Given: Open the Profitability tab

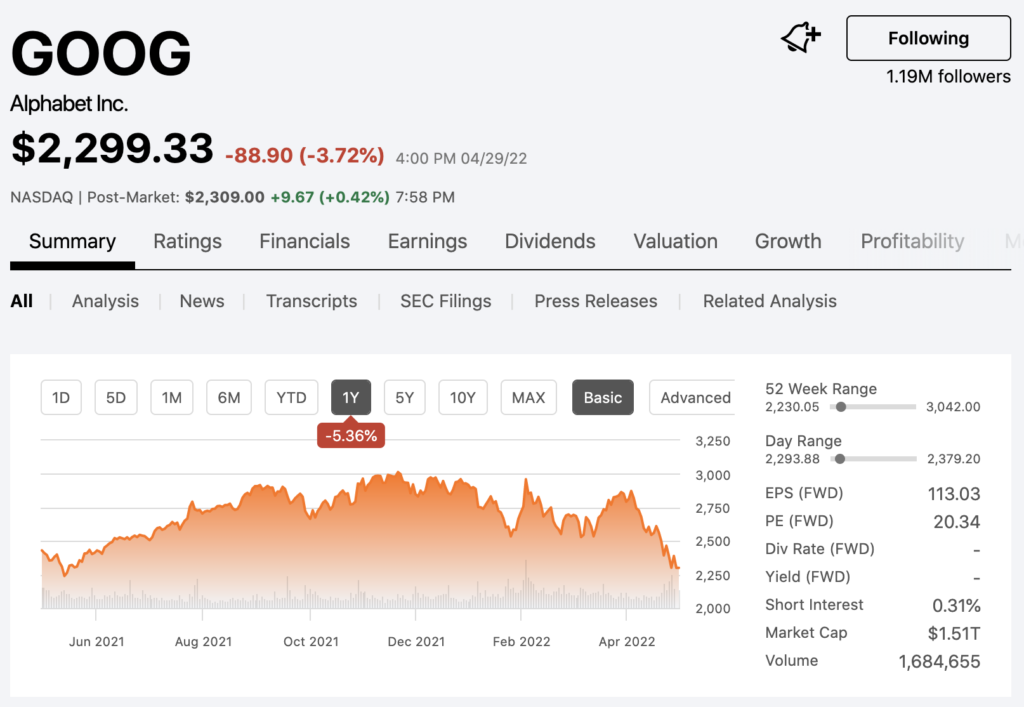Looking at the screenshot, I should point(912,242).
